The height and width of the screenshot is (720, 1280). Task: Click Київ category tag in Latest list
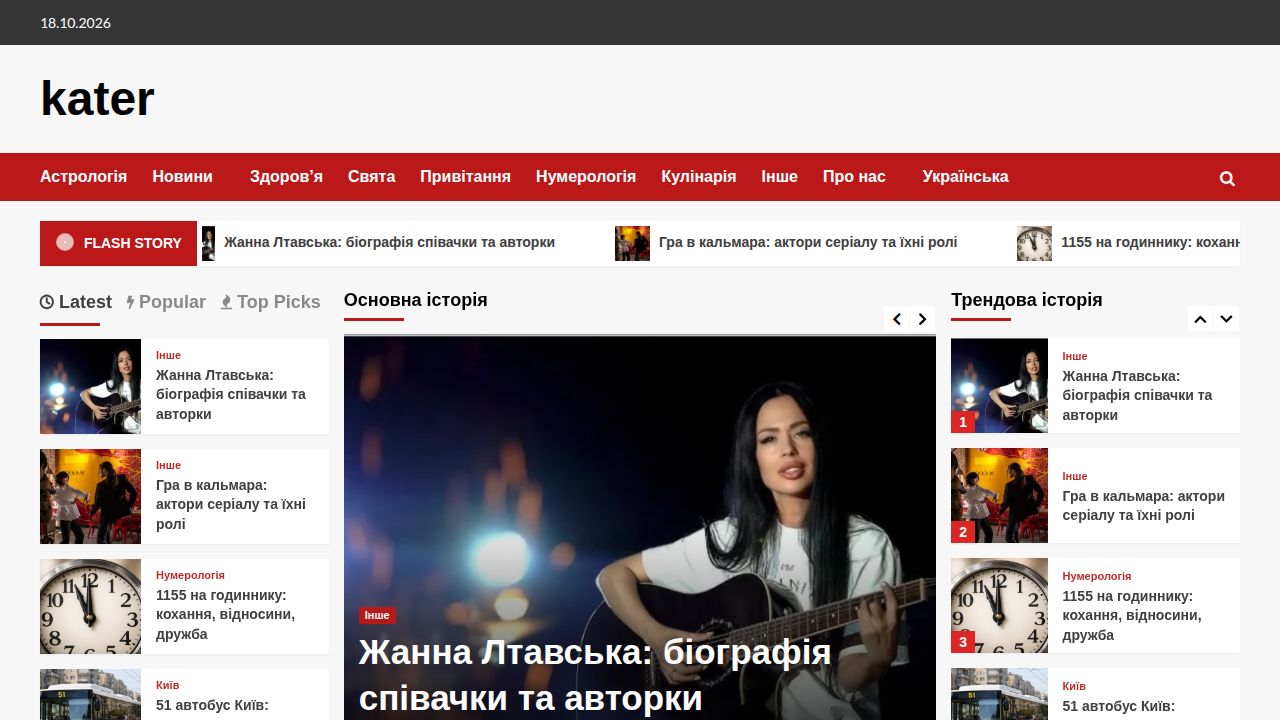[x=167, y=685]
